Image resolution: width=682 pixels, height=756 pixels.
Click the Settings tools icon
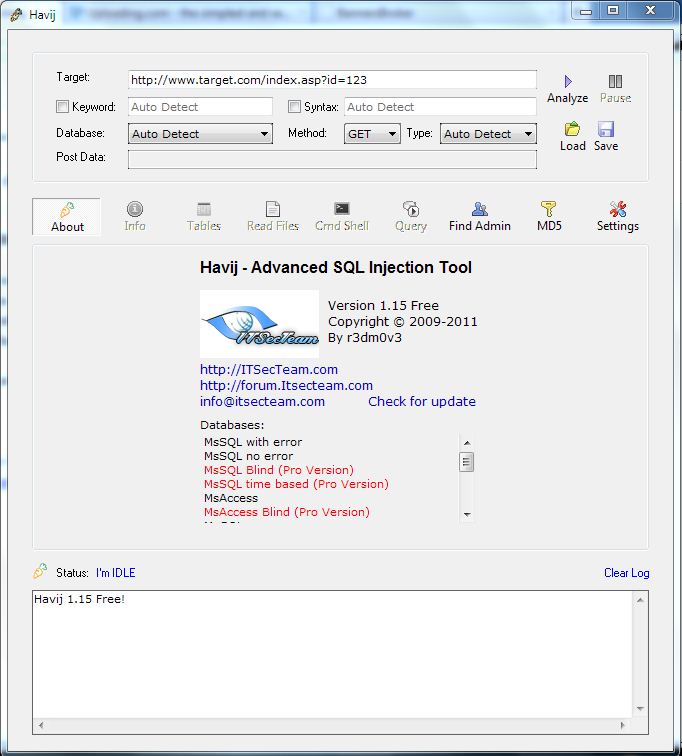pyautogui.click(x=618, y=209)
